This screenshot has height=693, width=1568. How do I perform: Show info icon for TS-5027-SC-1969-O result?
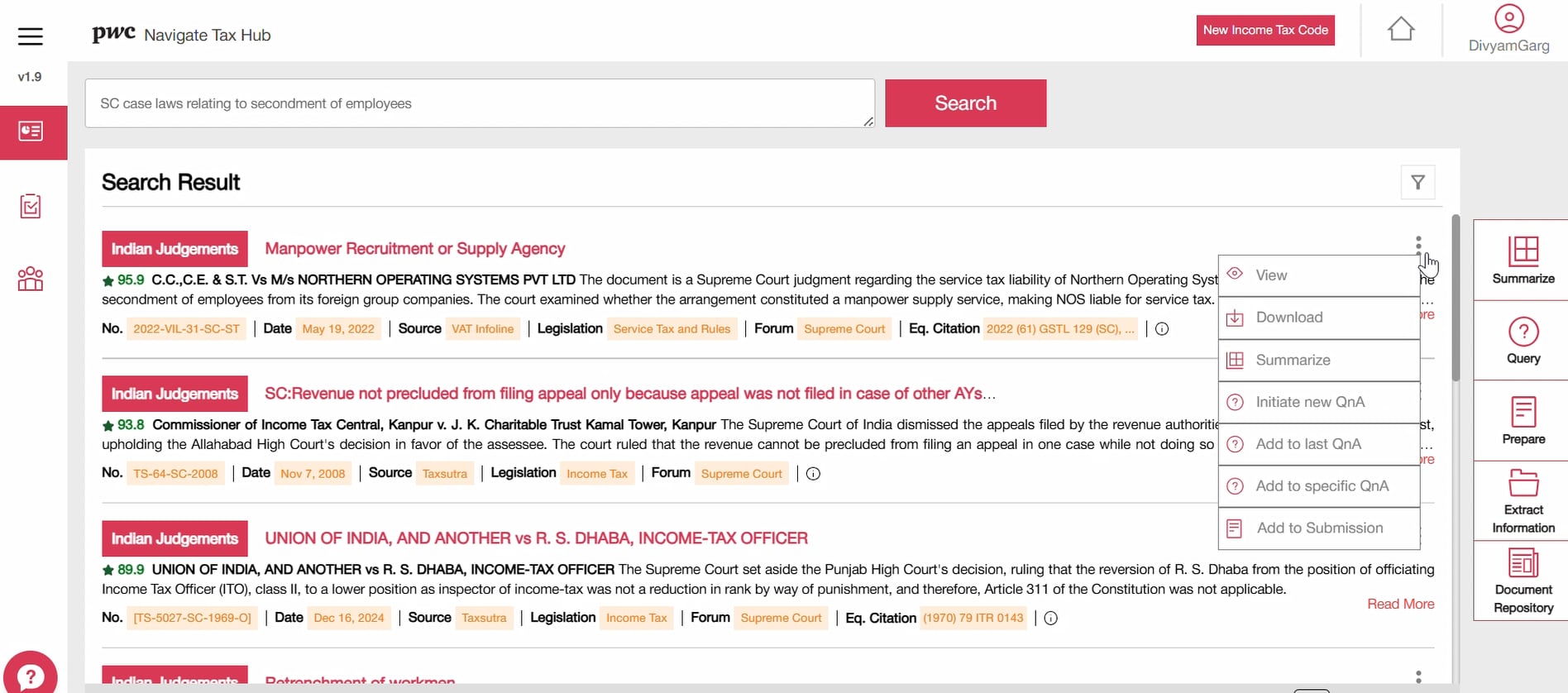click(1050, 619)
